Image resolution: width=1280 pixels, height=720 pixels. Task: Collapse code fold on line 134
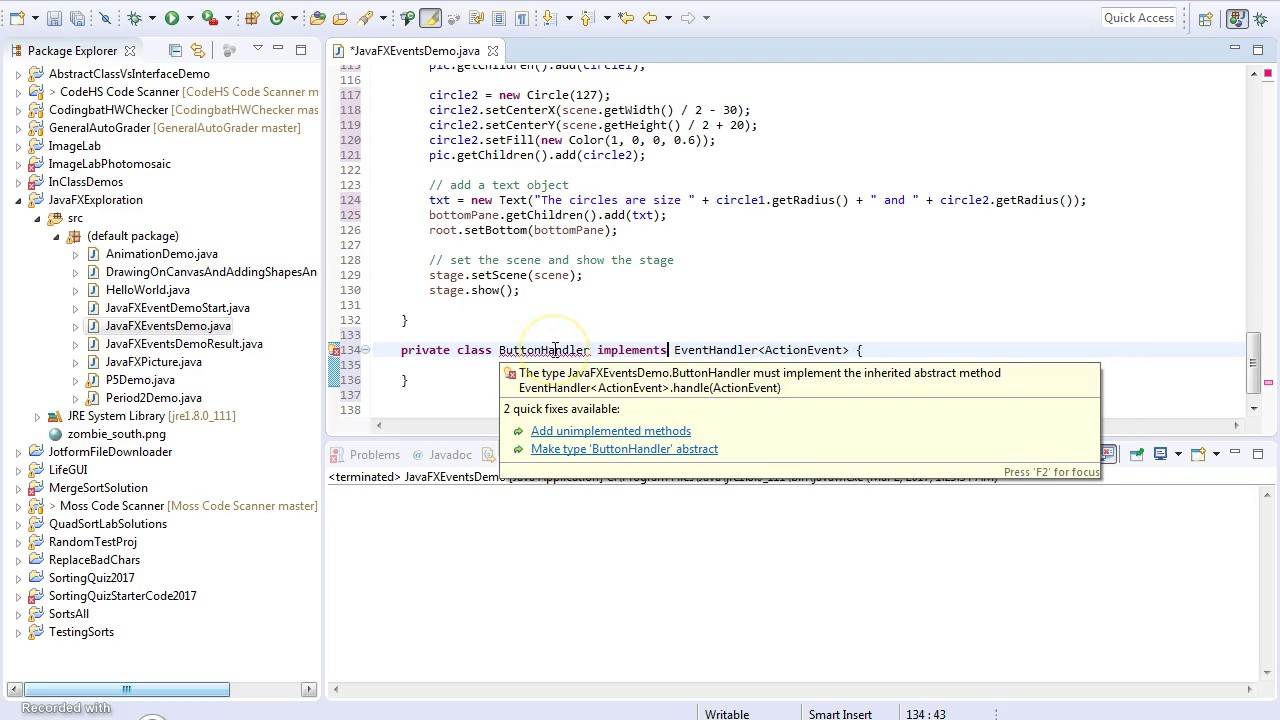pos(366,350)
